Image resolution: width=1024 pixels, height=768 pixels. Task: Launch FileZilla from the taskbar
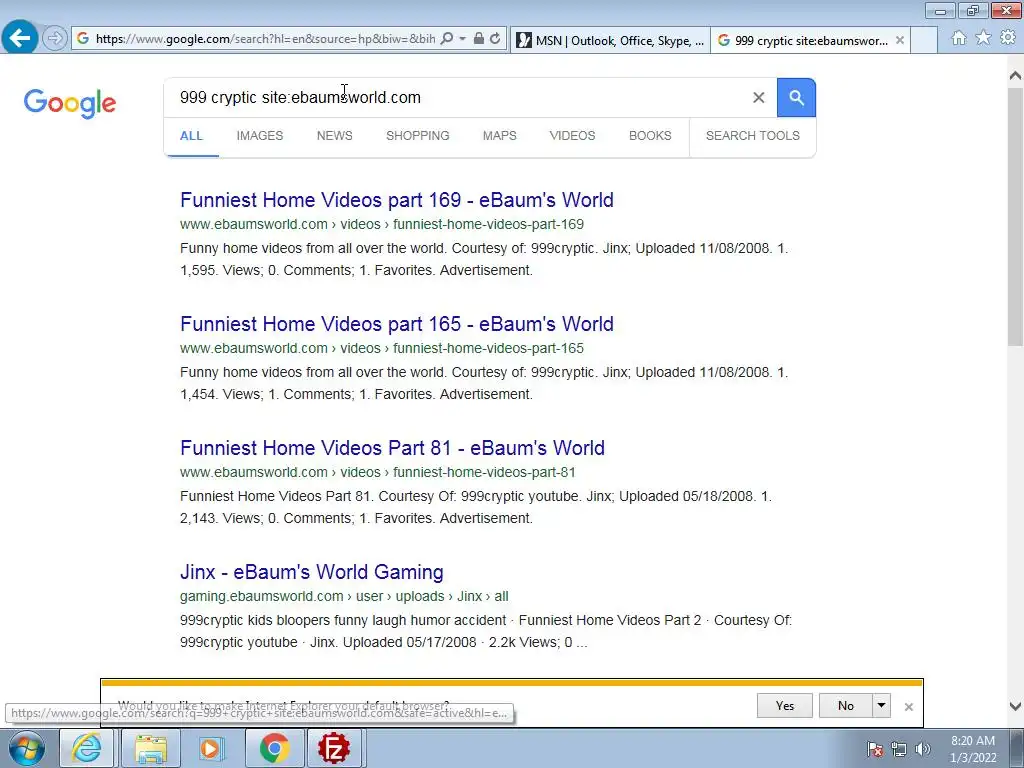click(334, 748)
